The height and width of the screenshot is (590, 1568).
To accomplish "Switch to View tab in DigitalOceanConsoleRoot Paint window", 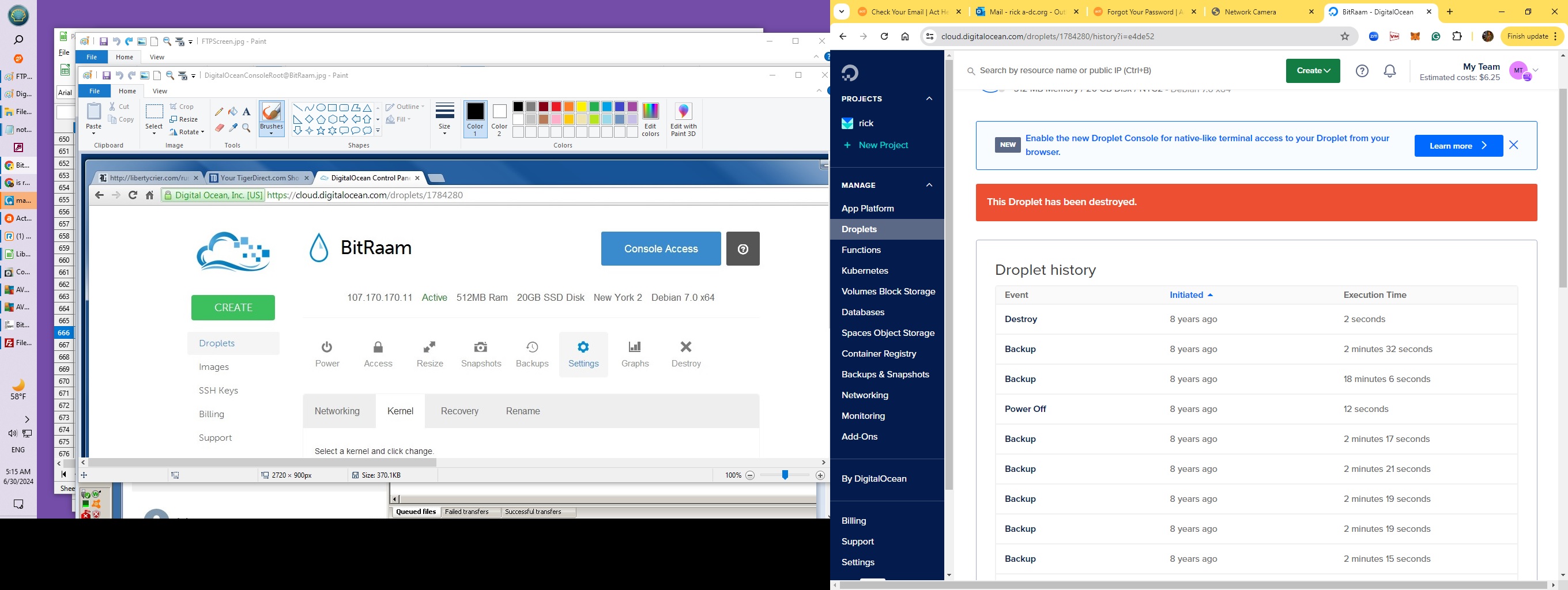I will (x=160, y=91).
